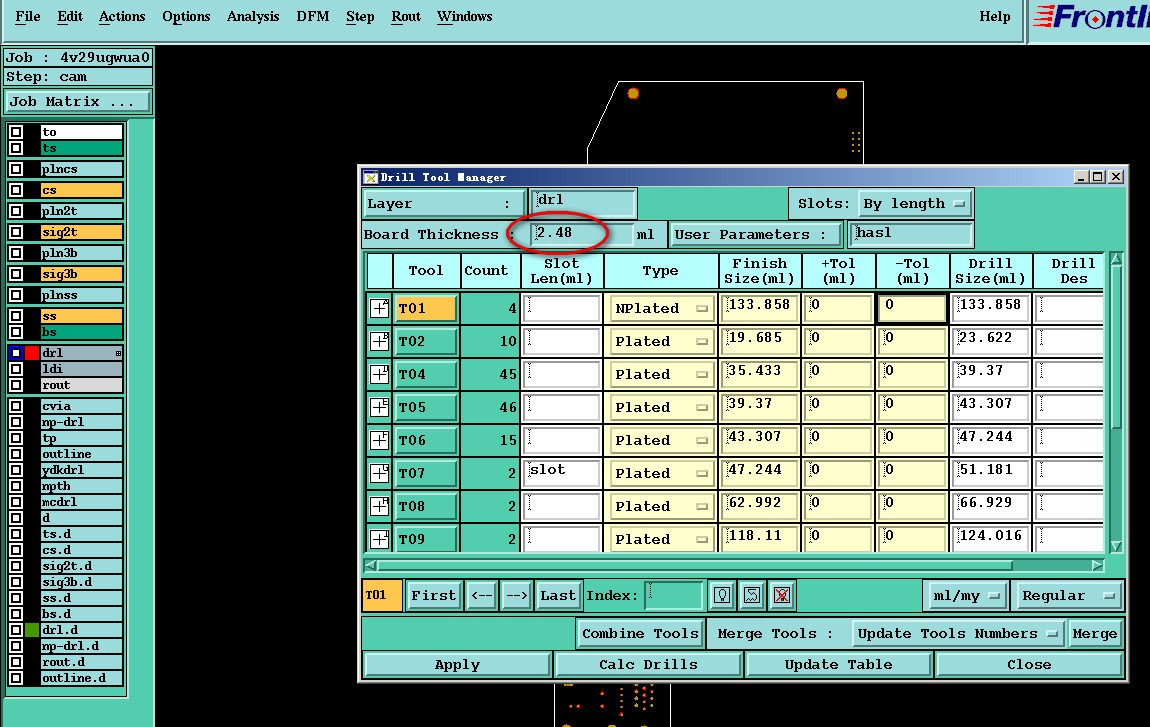Click the Update Table button

point(838,665)
